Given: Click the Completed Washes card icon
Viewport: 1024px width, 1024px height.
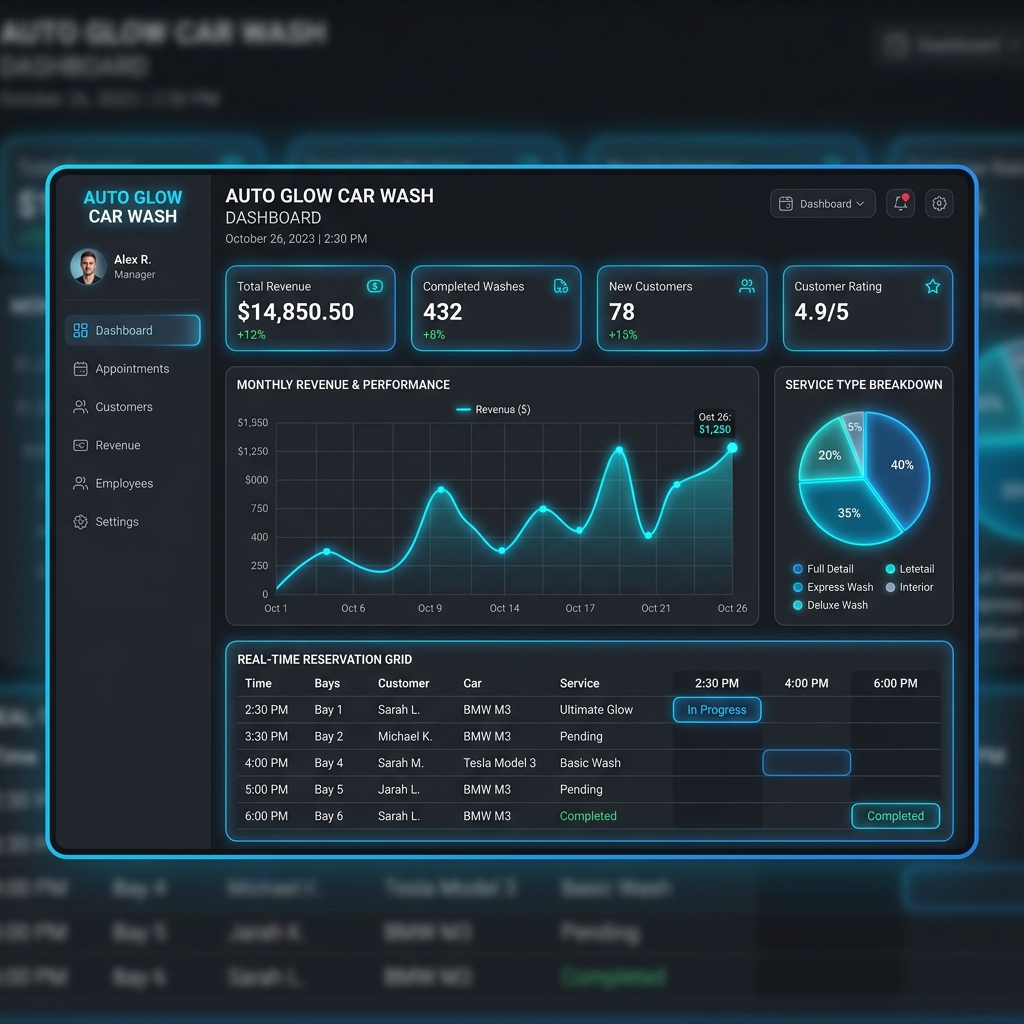Looking at the screenshot, I should [x=561, y=286].
